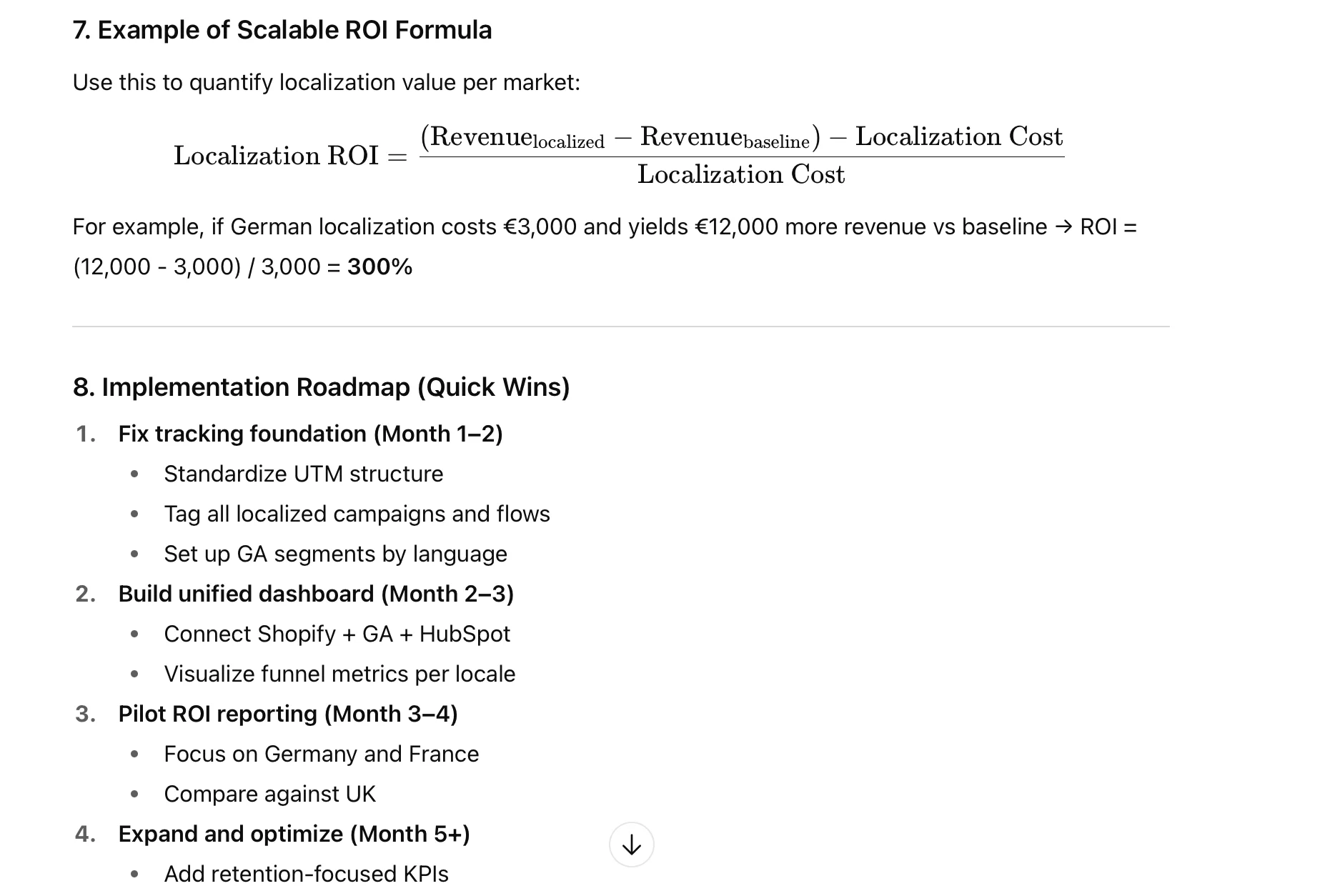This screenshot has height=896, width=1325.
Task: Select "Build unified dashboard (Month 2–3)" item
Action: tap(316, 594)
